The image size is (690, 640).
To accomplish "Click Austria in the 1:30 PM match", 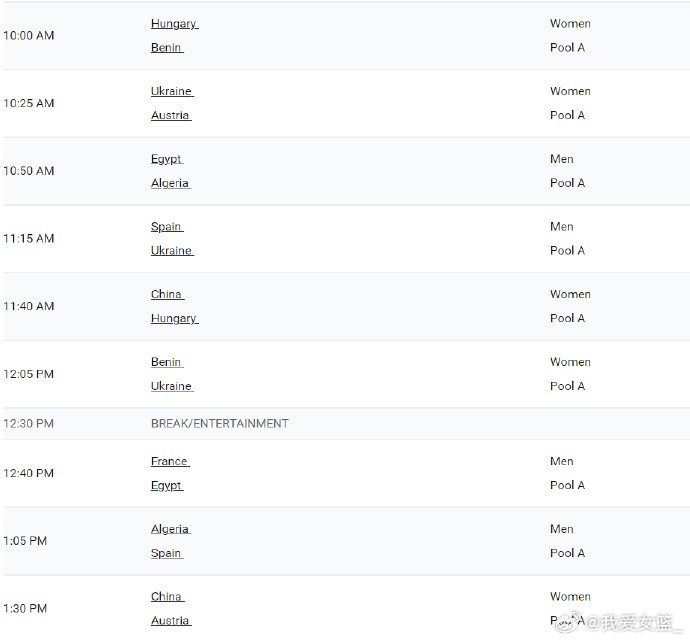I will pyautogui.click(x=170, y=621).
